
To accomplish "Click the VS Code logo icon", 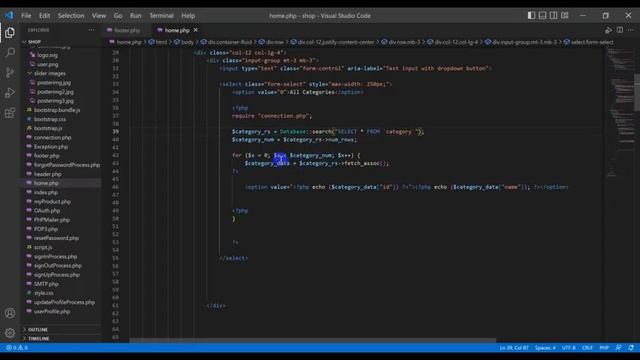I will pos(9,16).
